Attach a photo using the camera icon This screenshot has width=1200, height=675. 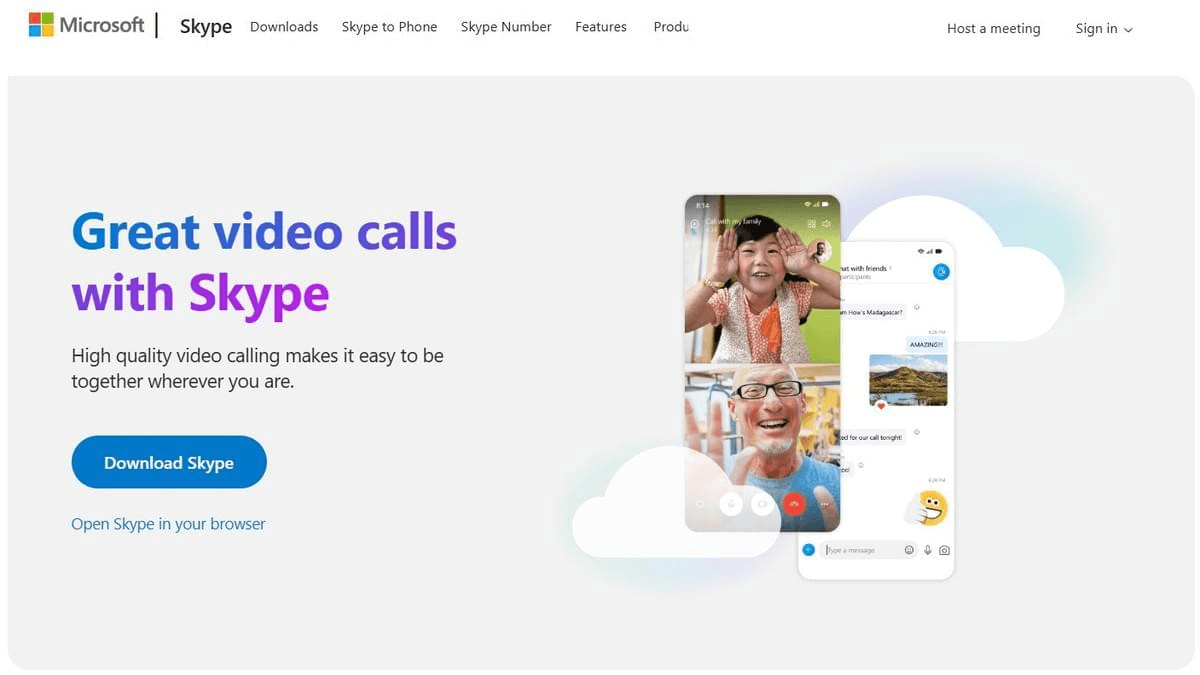tap(945, 550)
